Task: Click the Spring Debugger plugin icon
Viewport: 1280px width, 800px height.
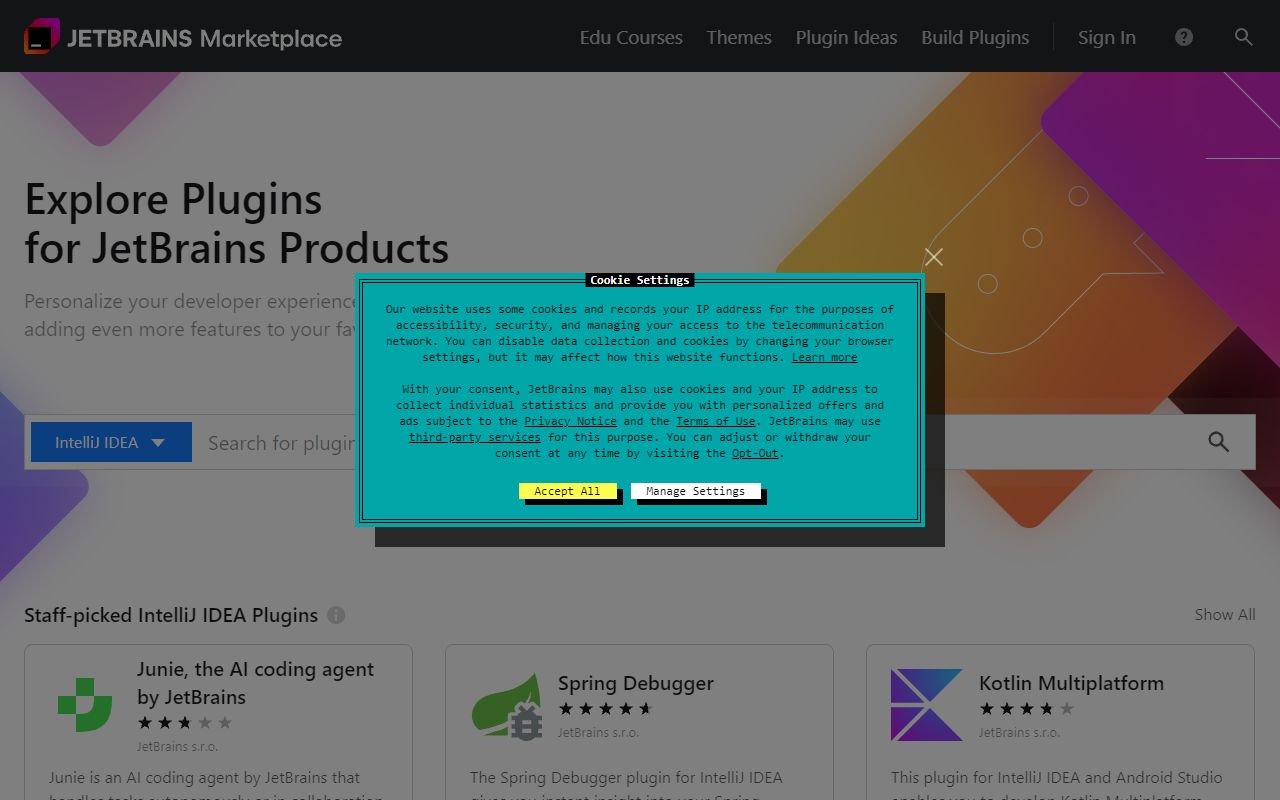Action: coord(507,704)
